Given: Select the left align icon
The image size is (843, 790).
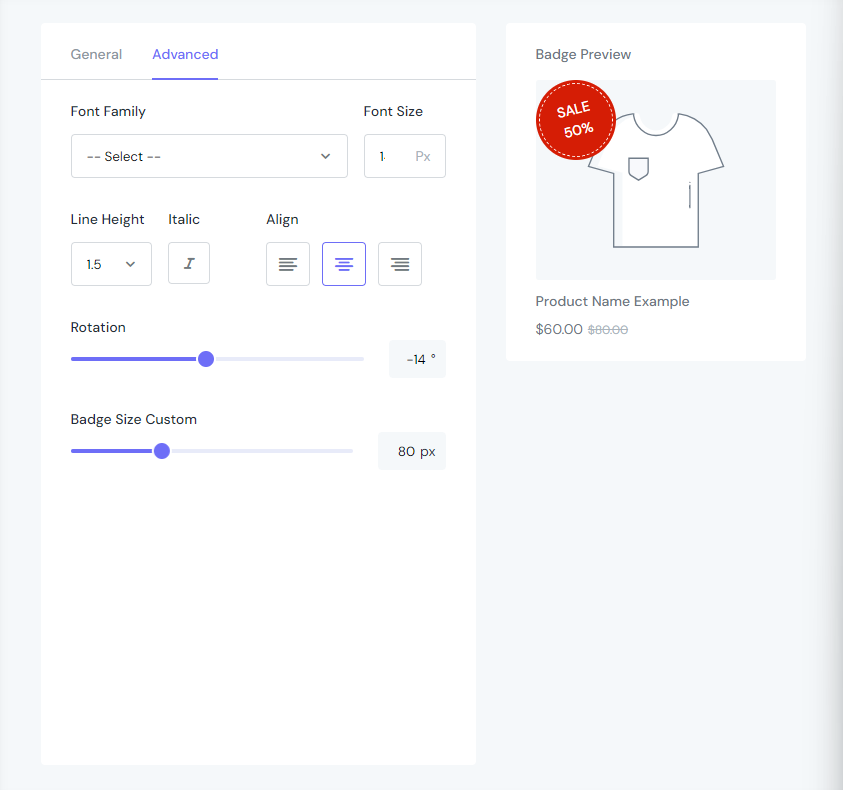Looking at the screenshot, I should coord(288,264).
